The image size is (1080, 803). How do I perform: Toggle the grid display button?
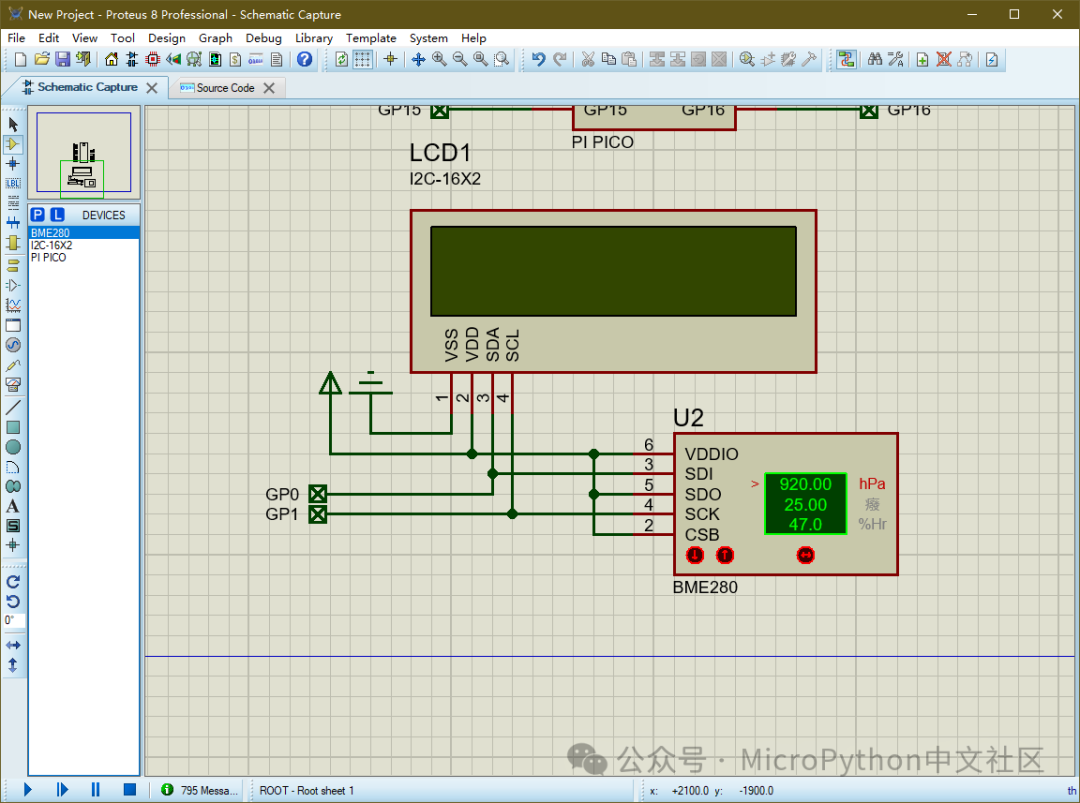362,60
